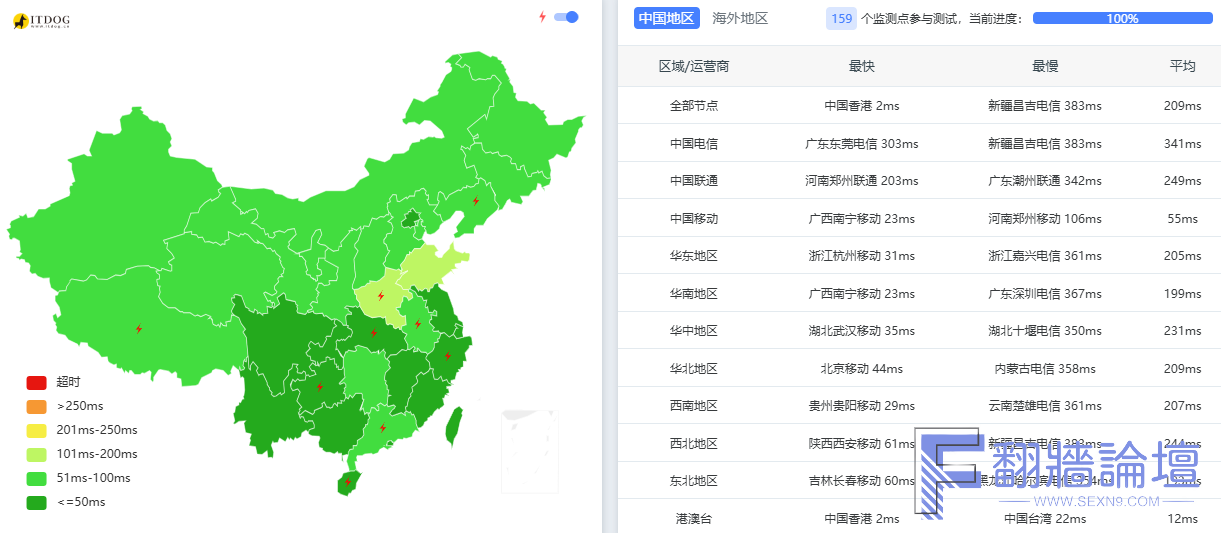This screenshot has height=533, width=1221.
Task: Click the lightning marker on Guangdong province
Action: (x=382, y=428)
